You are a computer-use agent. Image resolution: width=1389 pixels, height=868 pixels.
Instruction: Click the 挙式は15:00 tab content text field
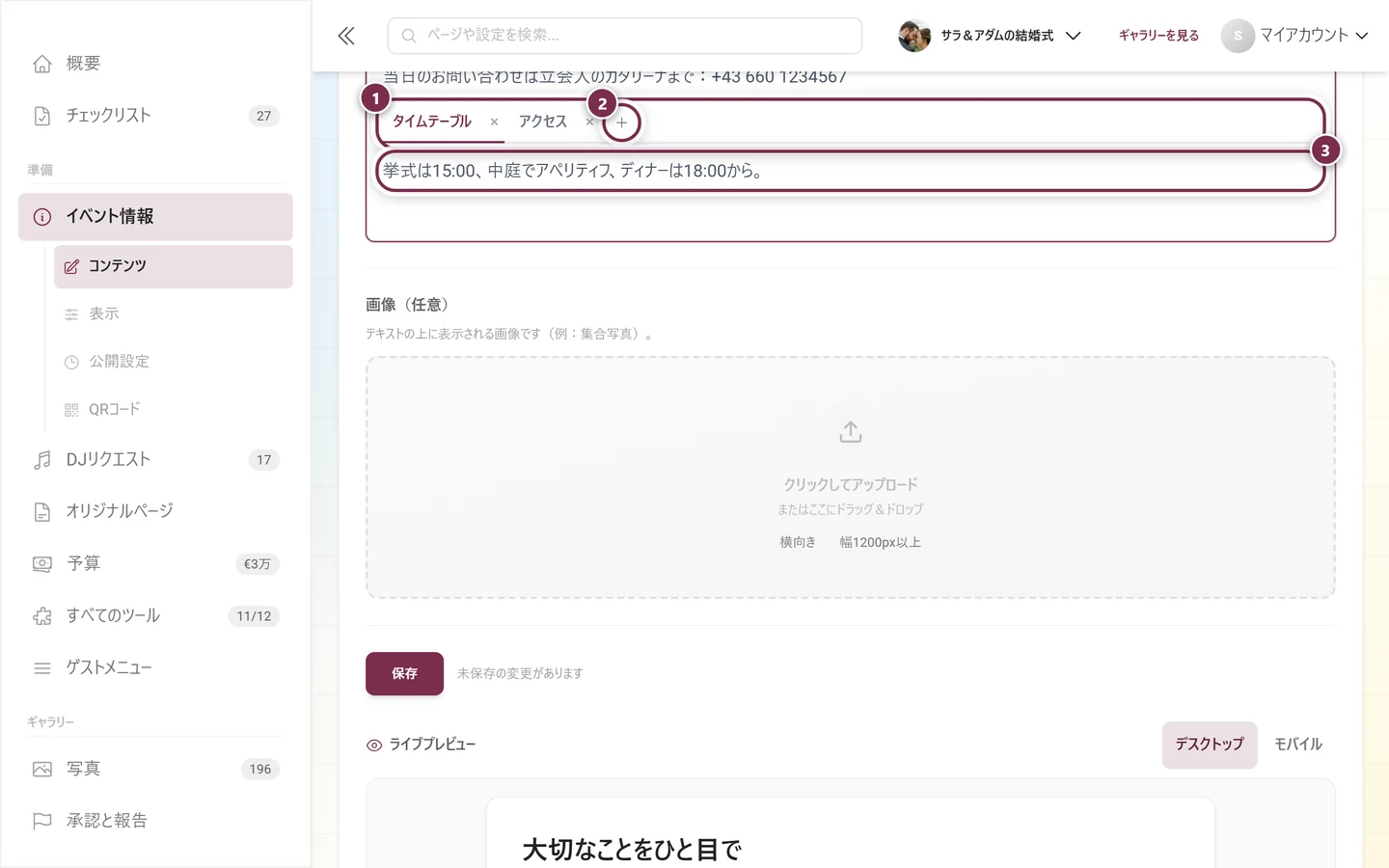[850, 171]
